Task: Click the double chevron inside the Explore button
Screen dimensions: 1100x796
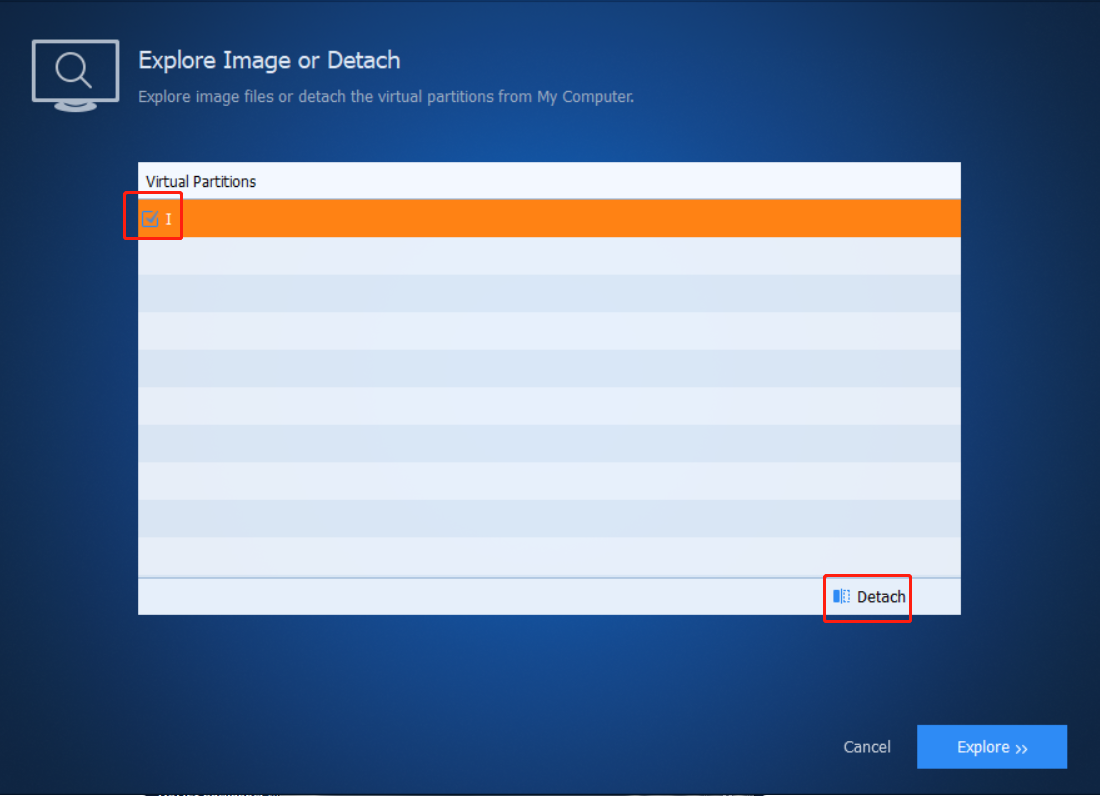Action: click(x=1022, y=747)
